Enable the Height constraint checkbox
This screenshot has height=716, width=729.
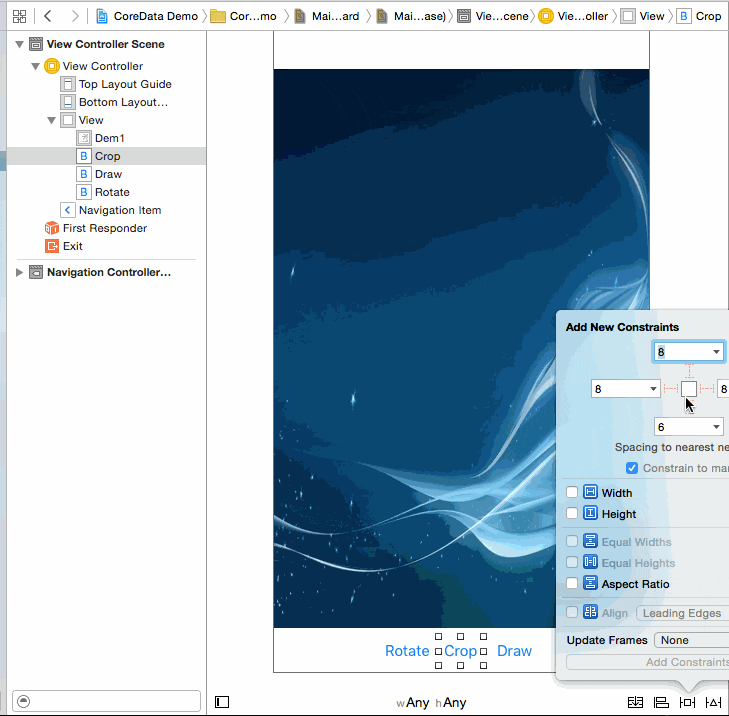(572, 513)
